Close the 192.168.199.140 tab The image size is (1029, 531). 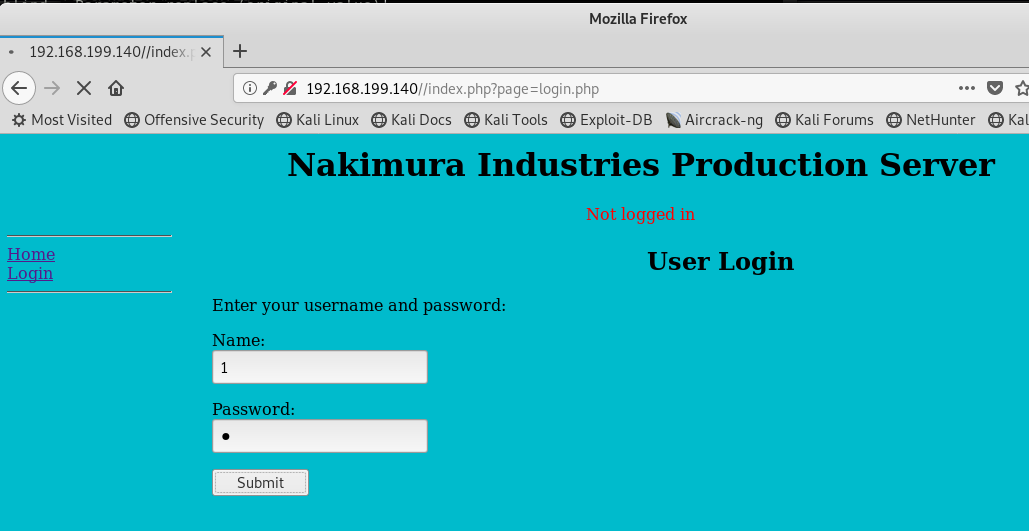206,52
